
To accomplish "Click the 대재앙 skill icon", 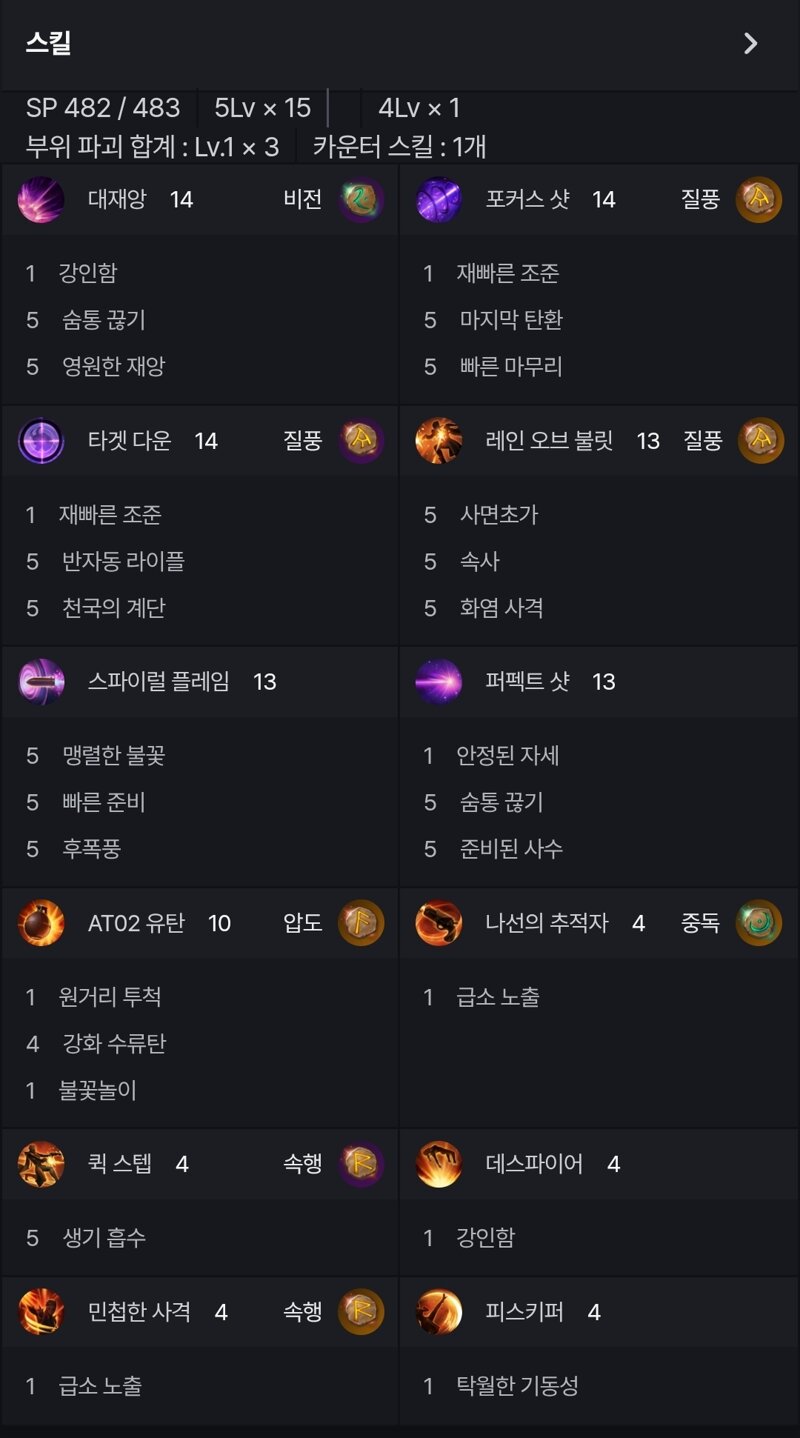I will 41,199.
